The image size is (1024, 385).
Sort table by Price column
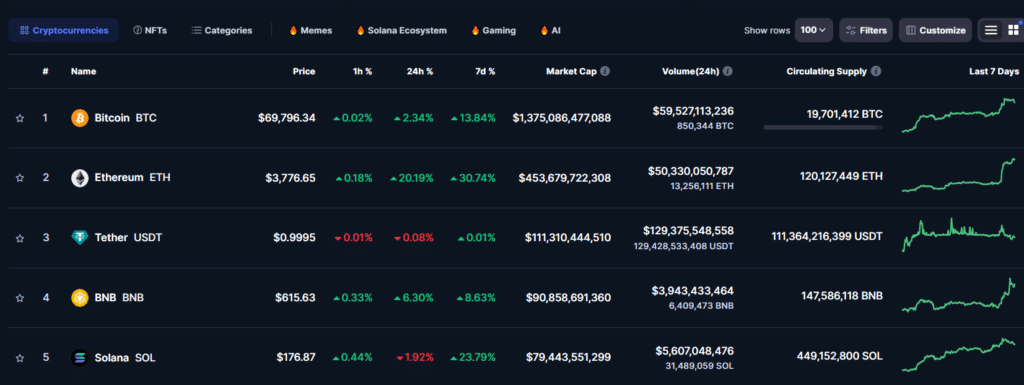click(304, 71)
